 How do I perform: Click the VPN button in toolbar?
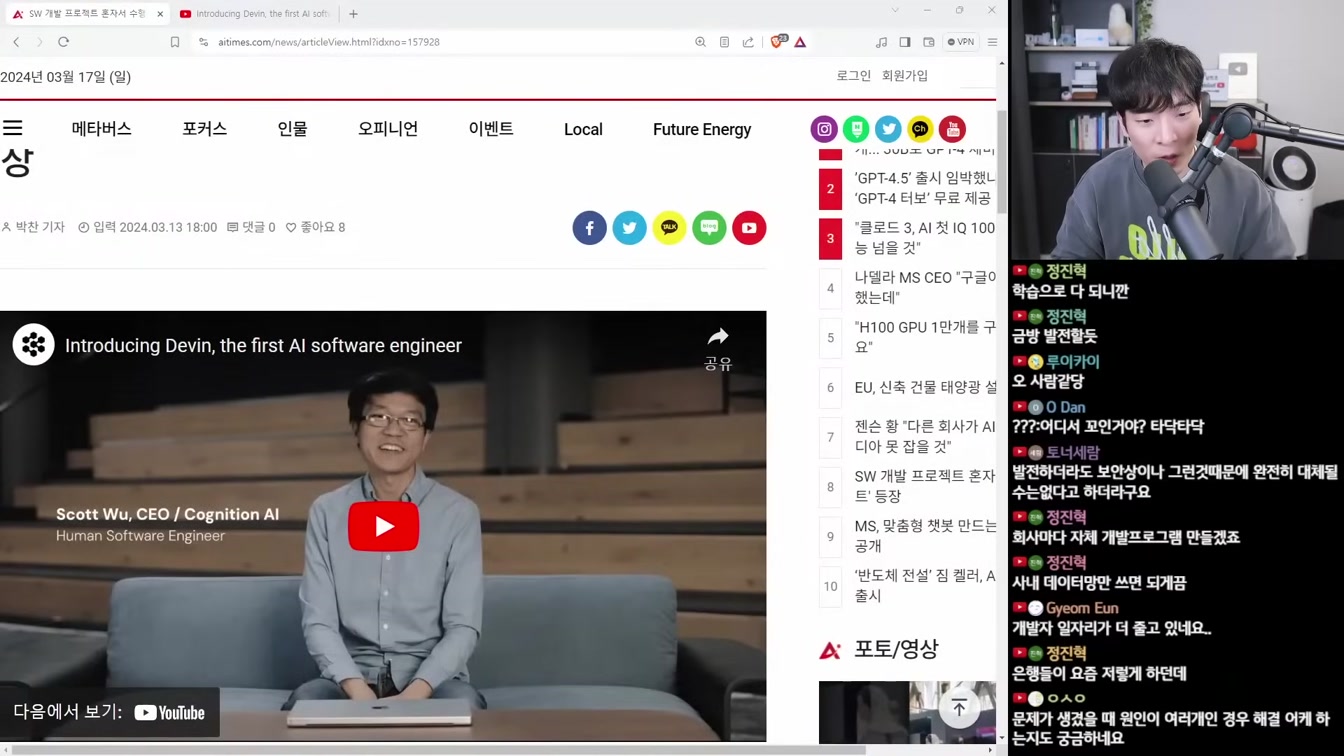click(x=961, y=42)
